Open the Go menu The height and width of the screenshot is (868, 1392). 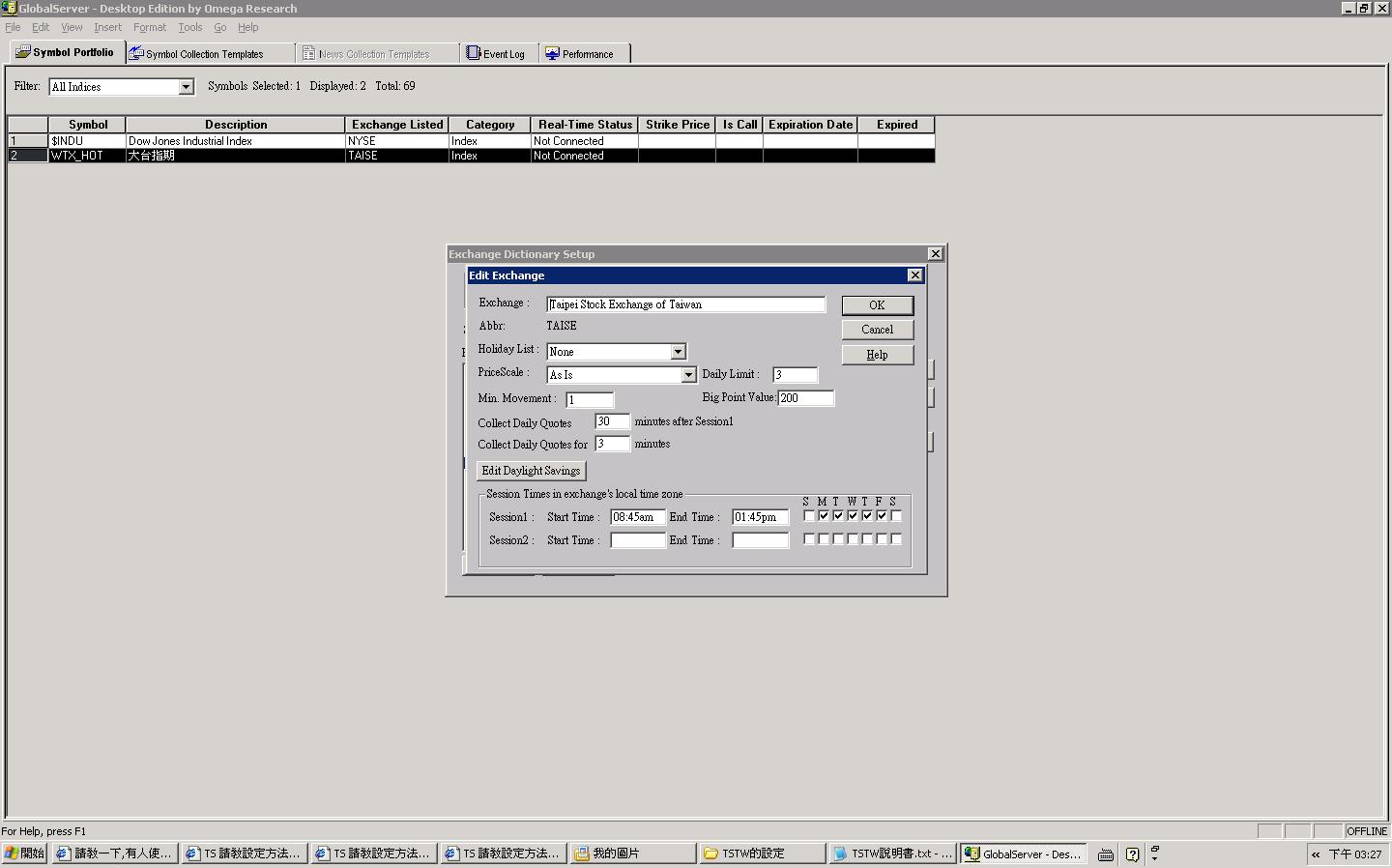(x=220, y=27)
